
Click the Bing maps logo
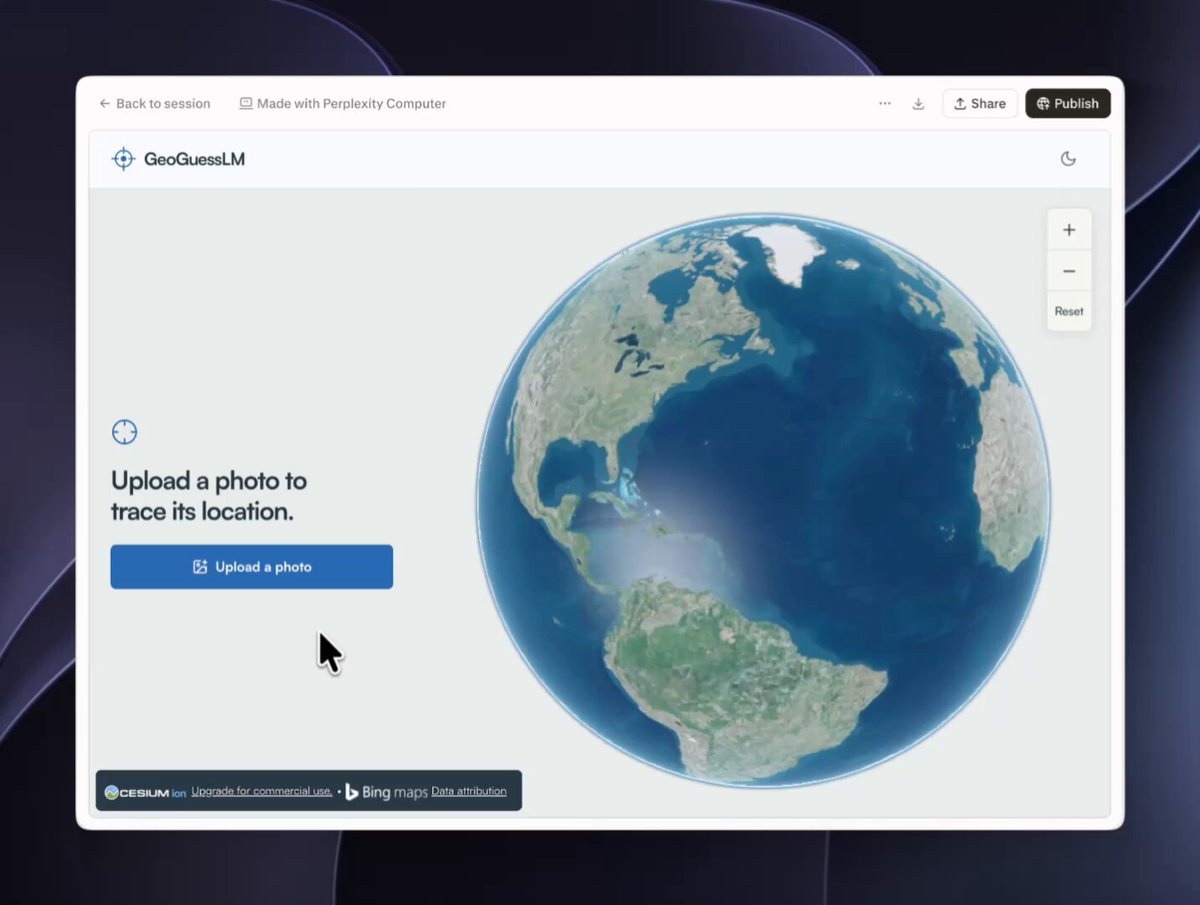point(386,792)
